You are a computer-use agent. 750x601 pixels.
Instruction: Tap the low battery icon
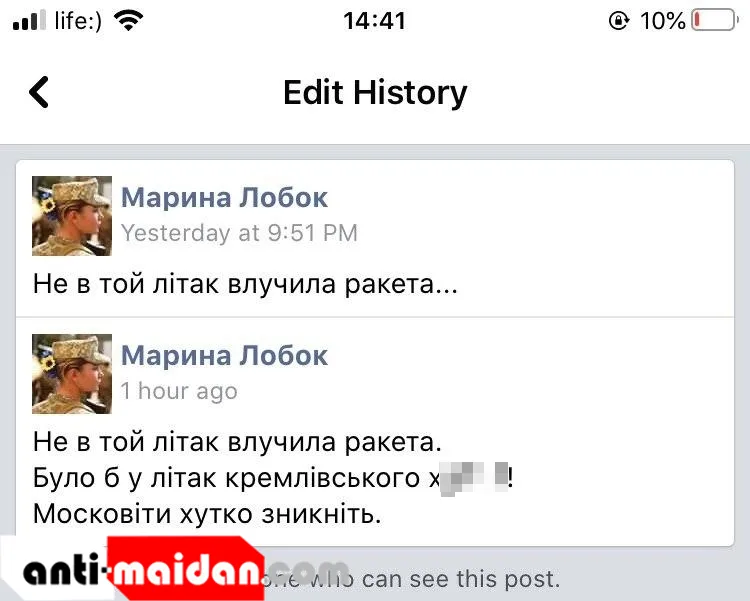pos(715,20)
